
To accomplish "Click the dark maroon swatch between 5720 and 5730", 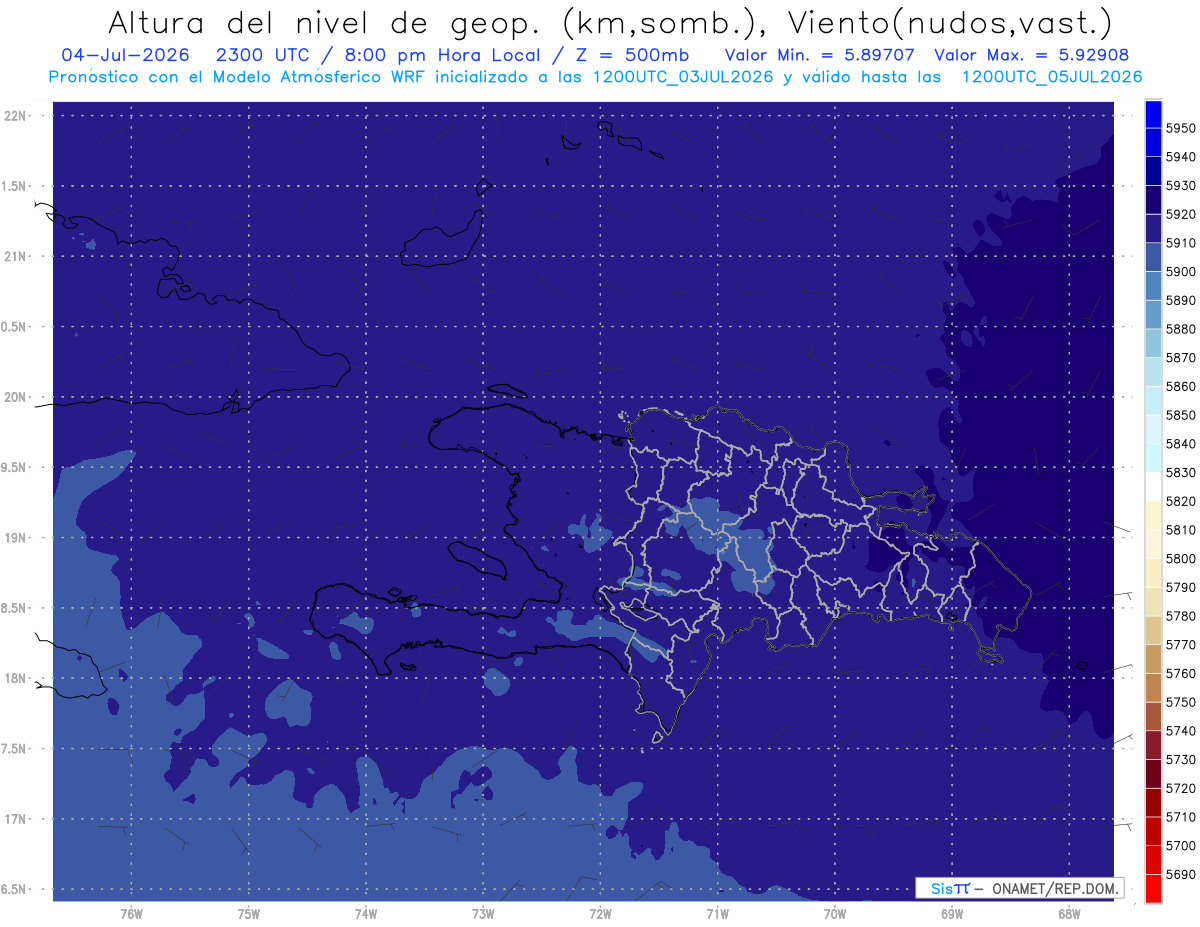I will coord(1153,773).
